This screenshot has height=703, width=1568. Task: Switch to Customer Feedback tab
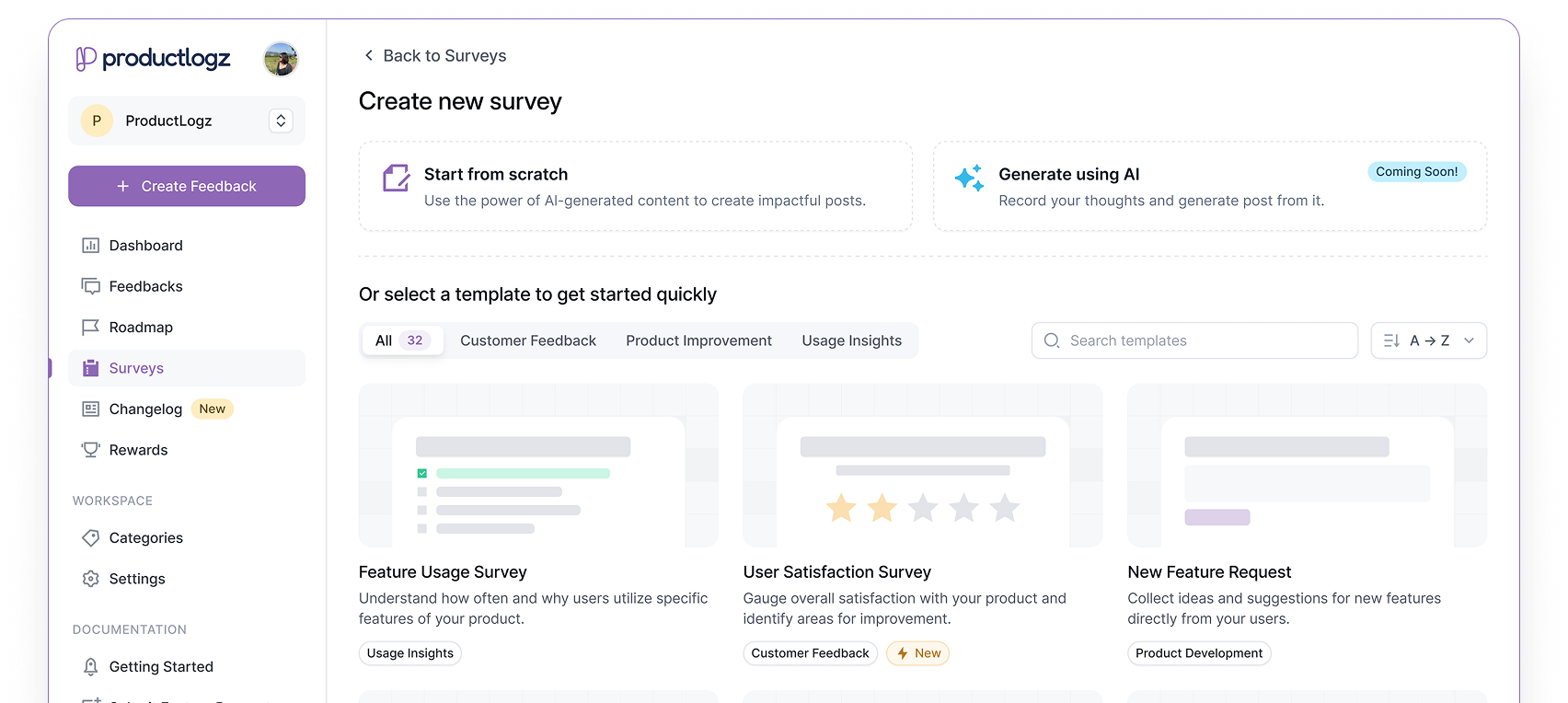coord(528,340)
